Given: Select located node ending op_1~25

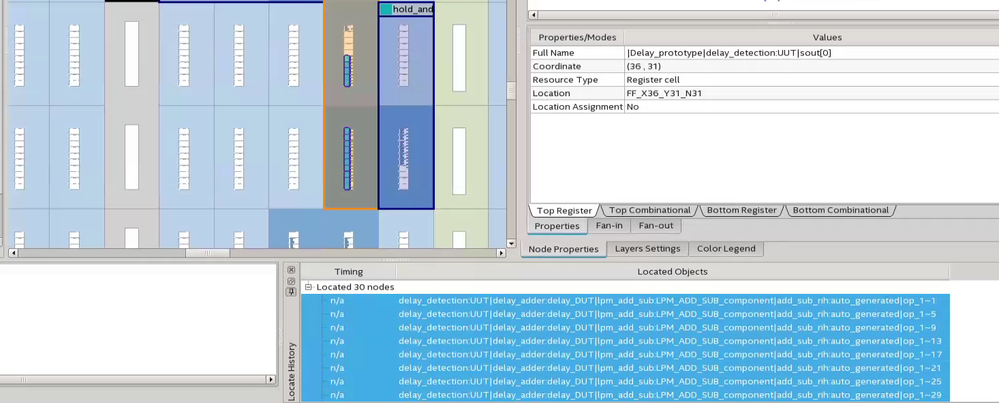Looking at the screenshot, I should click(626, 381).
